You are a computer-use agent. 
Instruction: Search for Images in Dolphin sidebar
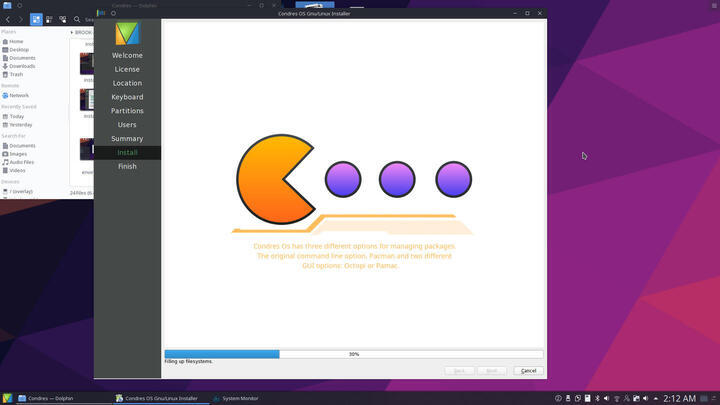15,154
